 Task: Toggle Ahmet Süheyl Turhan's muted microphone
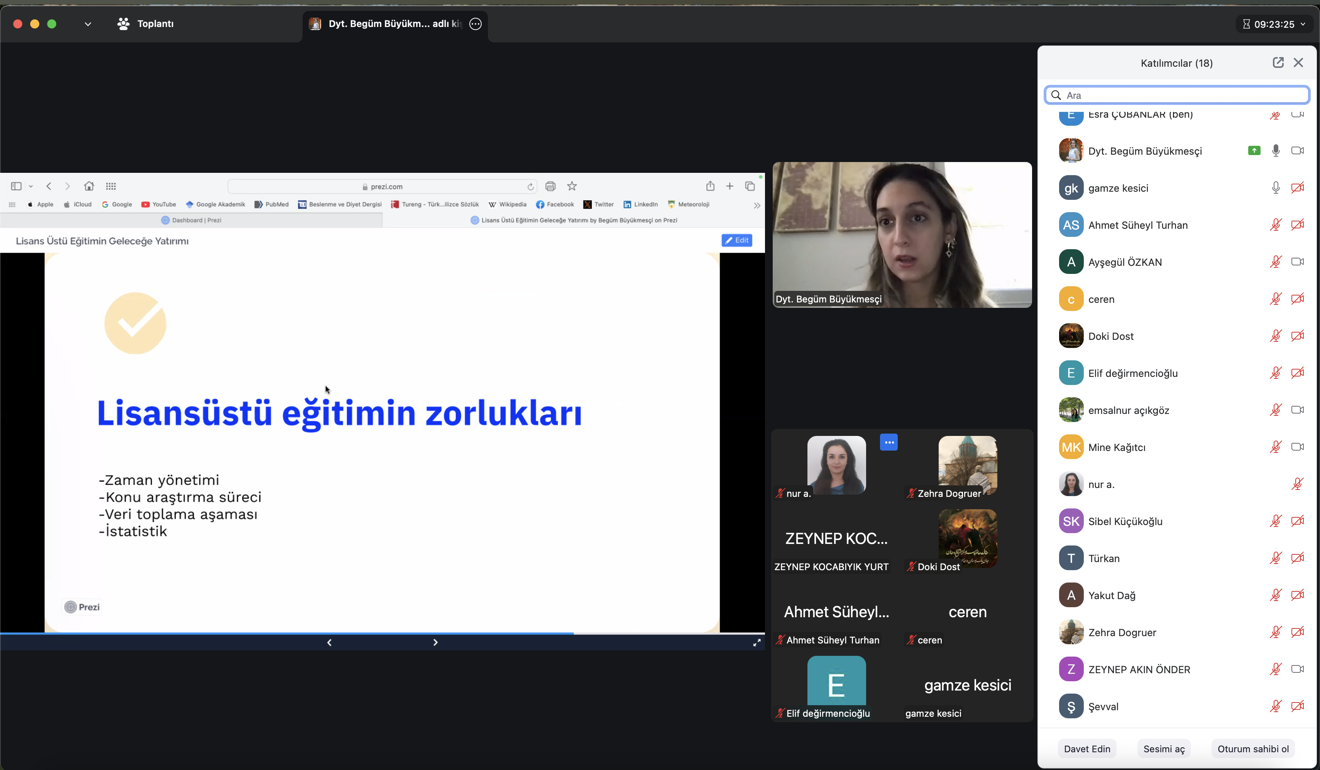[x=1276, y=225]
